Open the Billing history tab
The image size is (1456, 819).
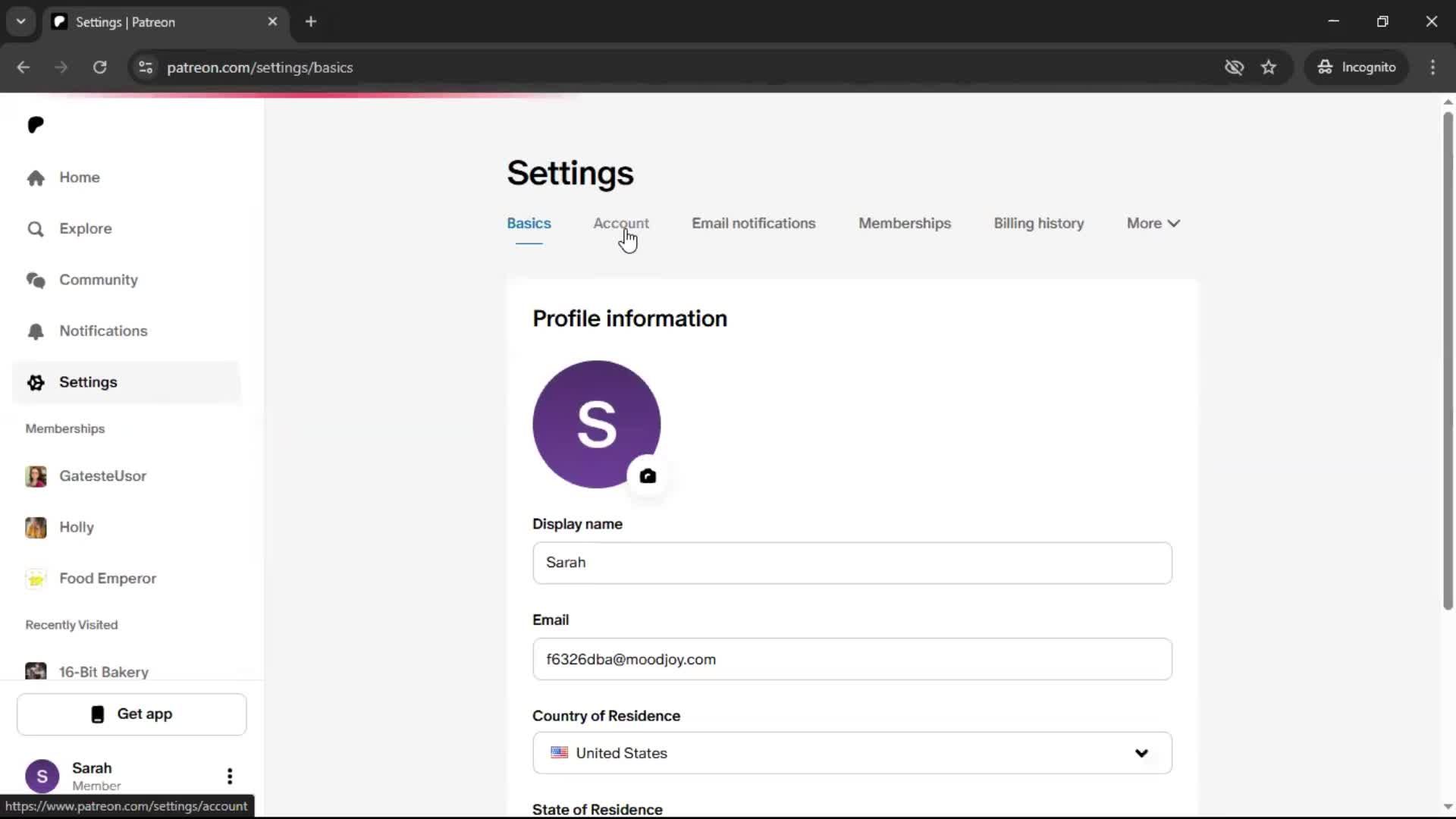coord(1039,224)
